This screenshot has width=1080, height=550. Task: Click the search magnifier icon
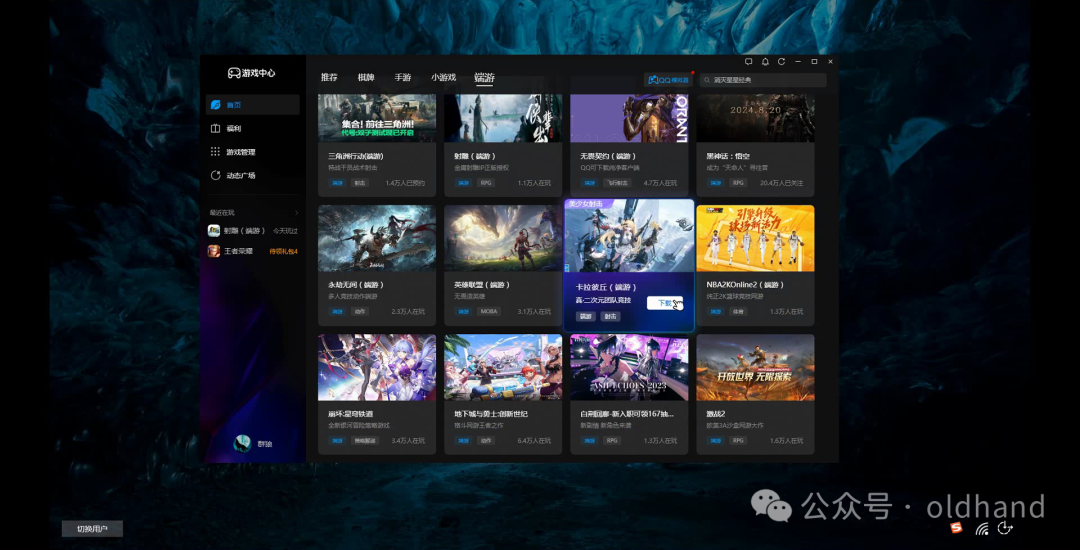pos(707,80)
